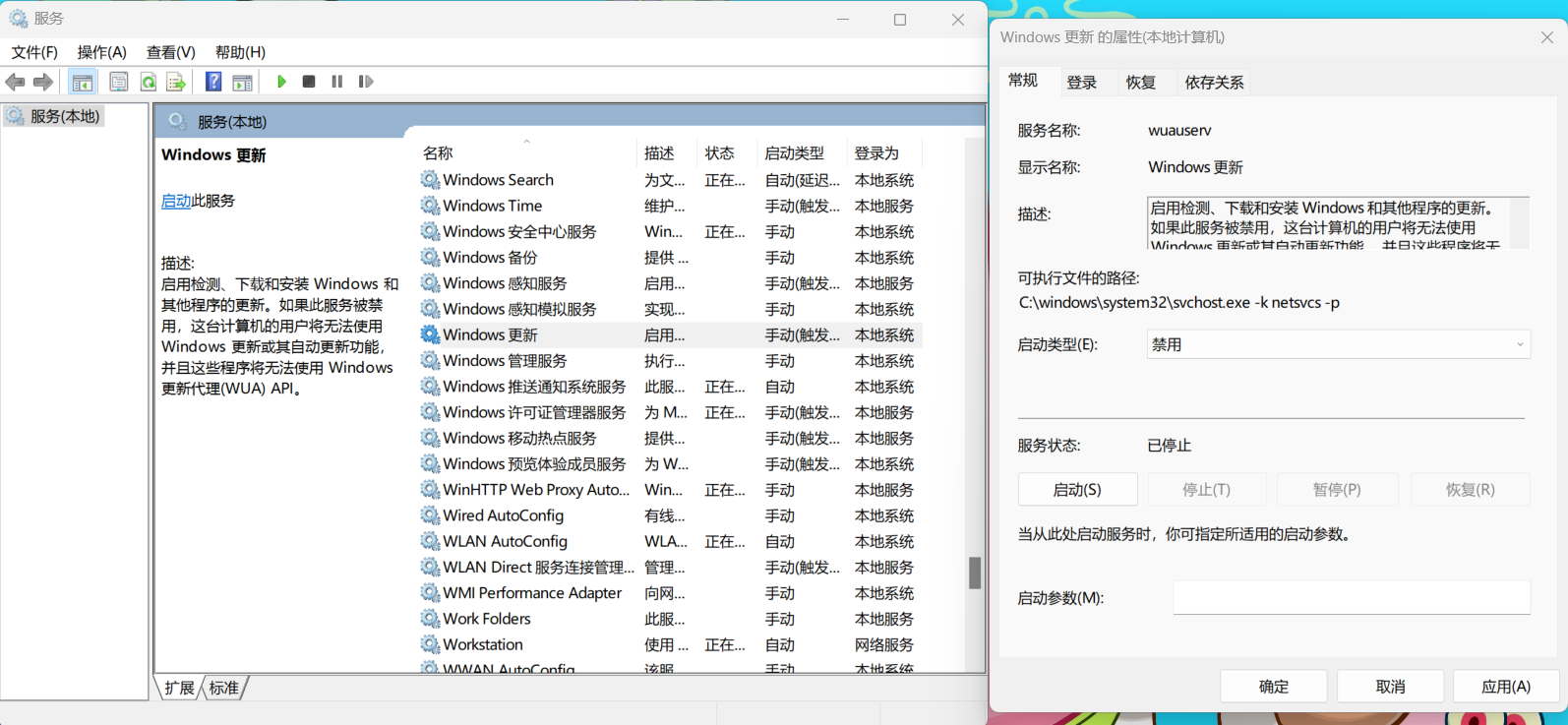Click the gear icon beside WLAN AutoConfig
The height and width of the screenshot is (725, 1568).
[430, 541]
